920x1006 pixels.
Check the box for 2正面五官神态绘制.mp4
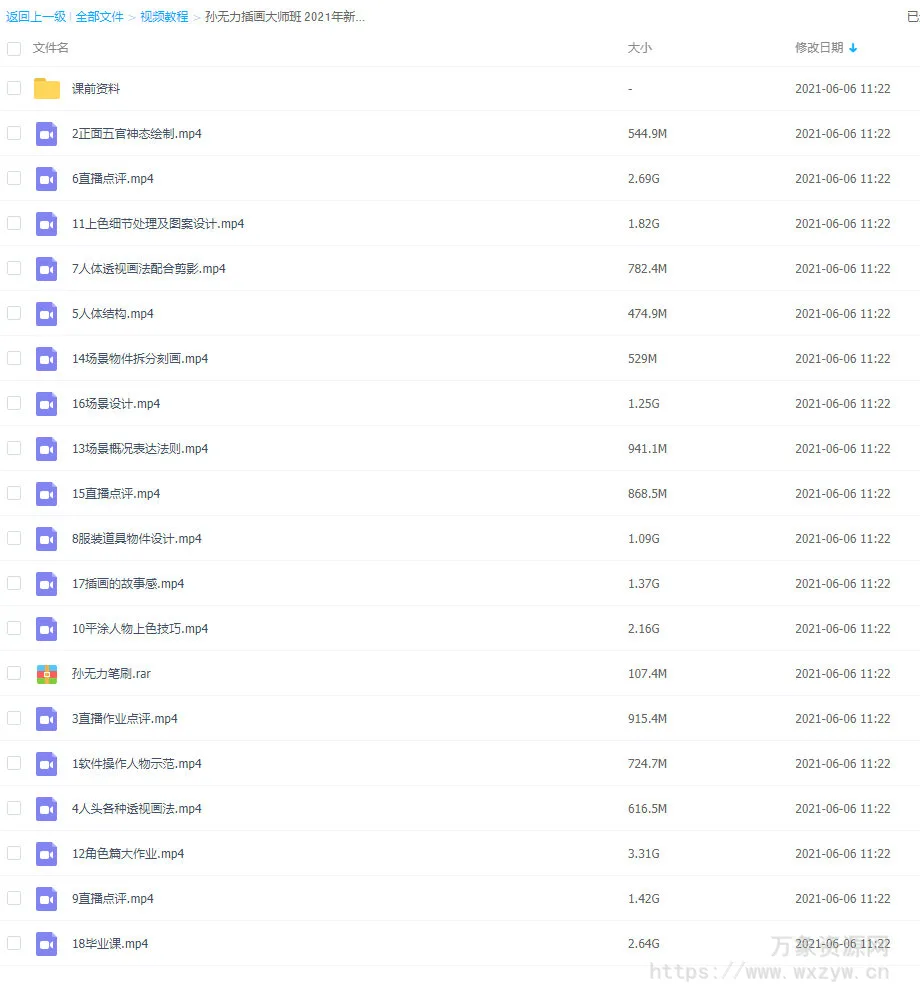coord(14,133)
